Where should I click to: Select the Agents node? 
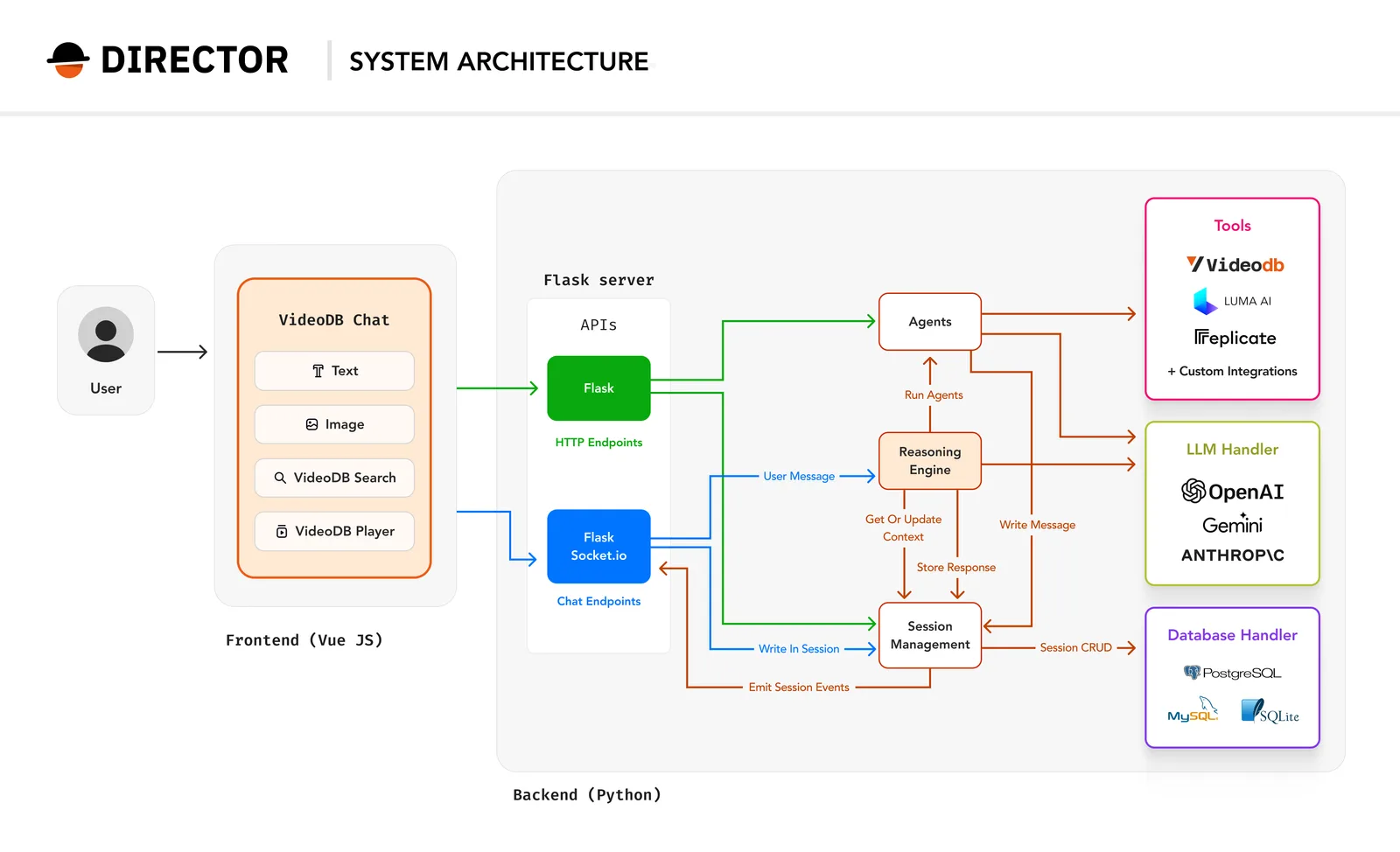930,322
